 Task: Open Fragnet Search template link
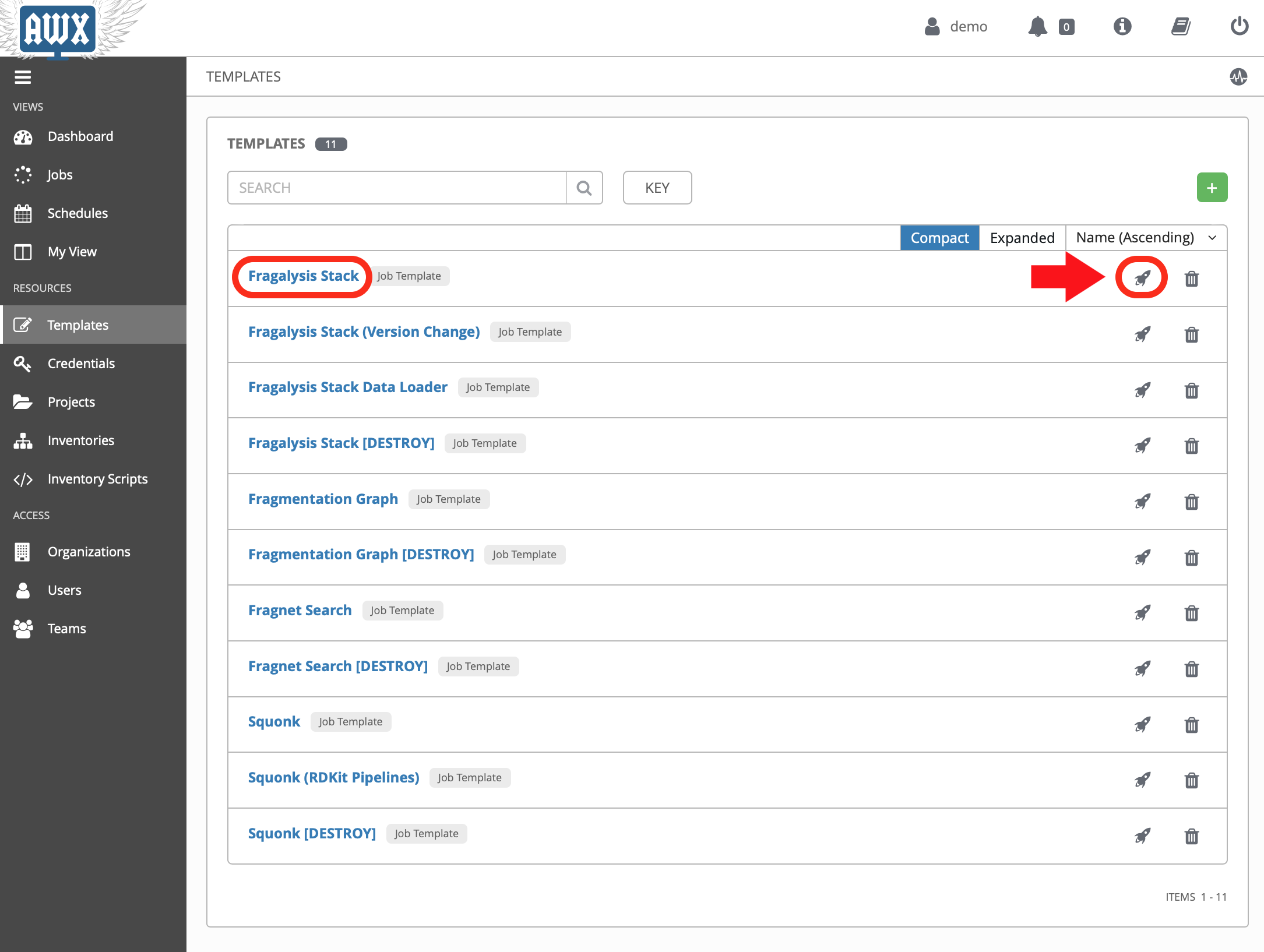300,610
